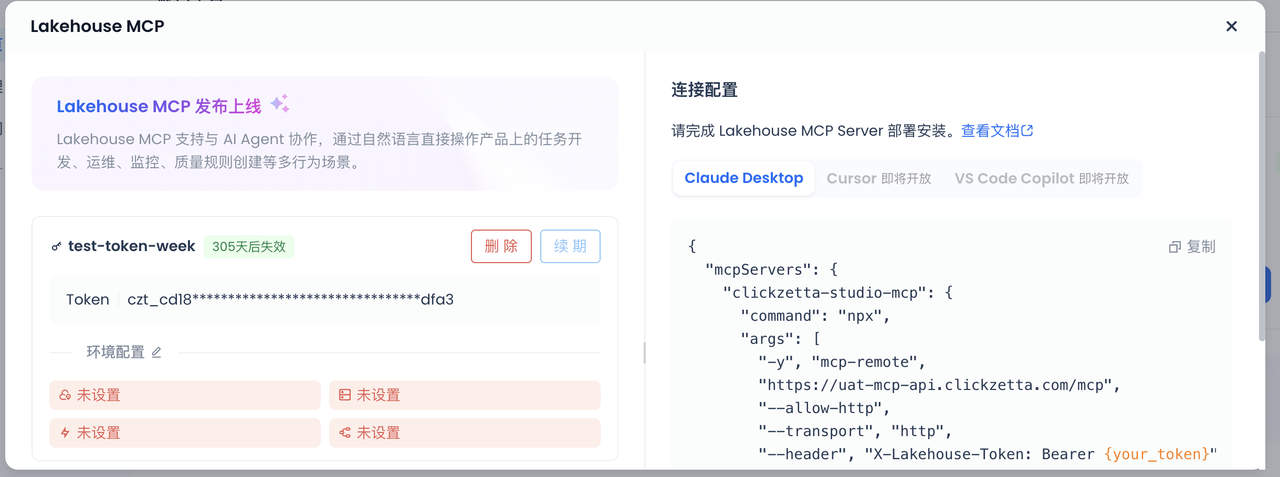Screen dimensions: 1280x477
Task: Click the lightning bolt icon in the unset field
Action: click(x=65, y=433)
